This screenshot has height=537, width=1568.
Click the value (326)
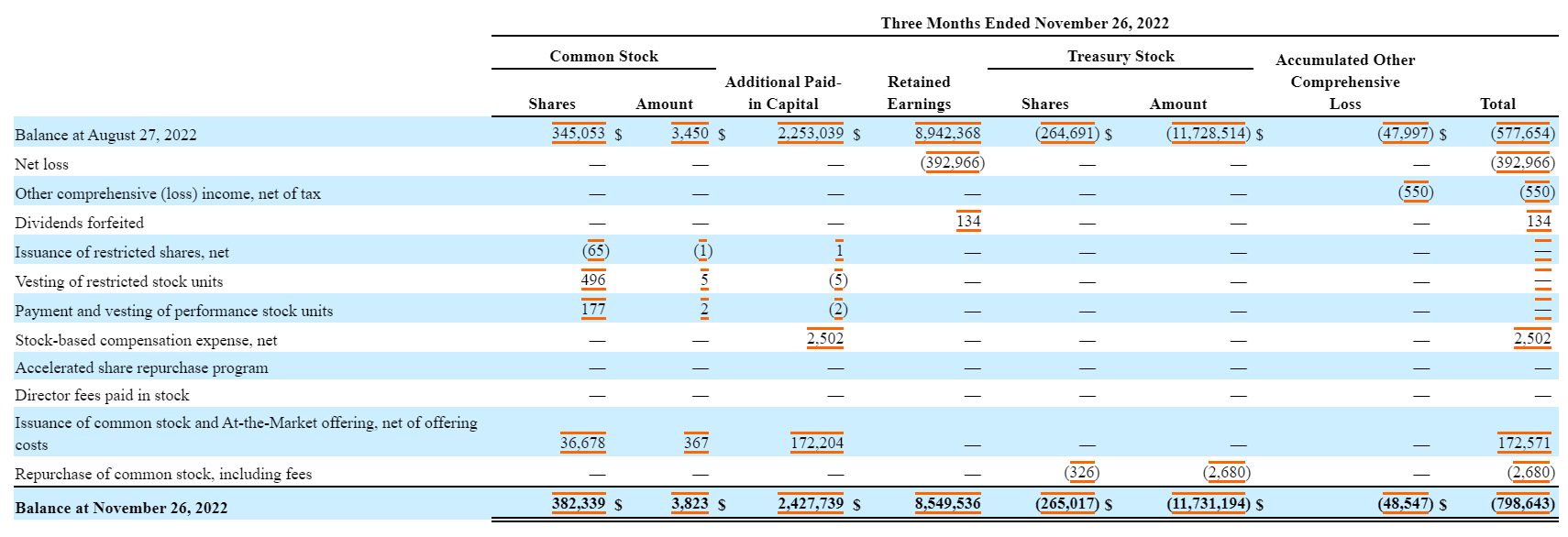[1082, 472]
